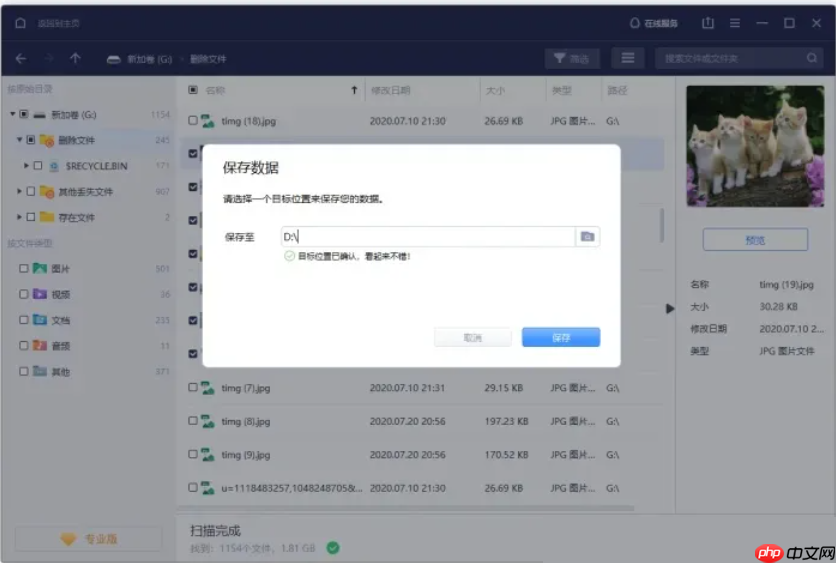Toggle select-all checkbox in header
The width and height of the screenshot is (836, 563).
pyautogui.click(x=192, y=90)
